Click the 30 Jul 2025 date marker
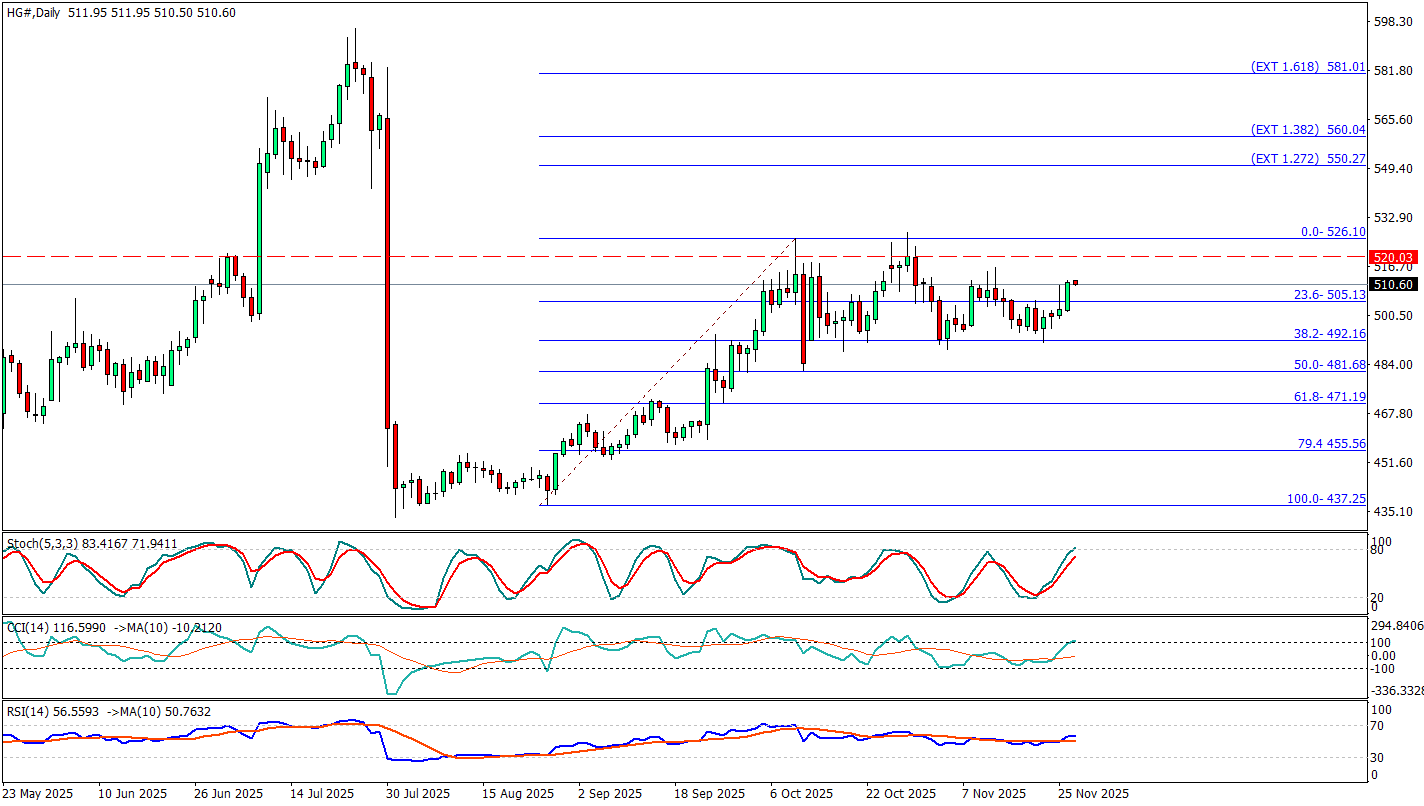Viewport: 1424px width, 806px height. click(x=418, y=793)
